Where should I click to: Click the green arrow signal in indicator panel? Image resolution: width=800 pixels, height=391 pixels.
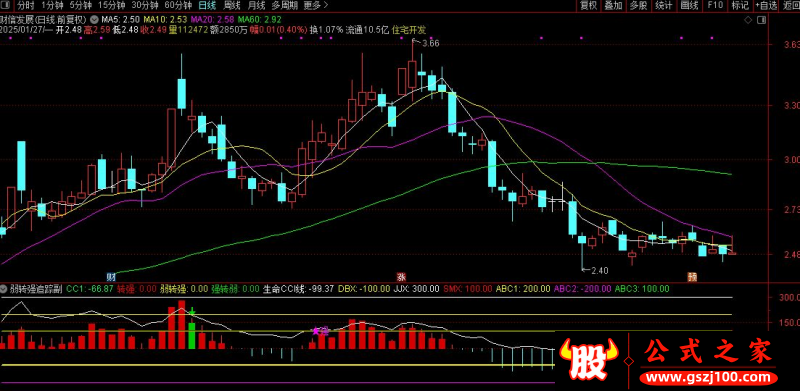[x=192, y=311]
